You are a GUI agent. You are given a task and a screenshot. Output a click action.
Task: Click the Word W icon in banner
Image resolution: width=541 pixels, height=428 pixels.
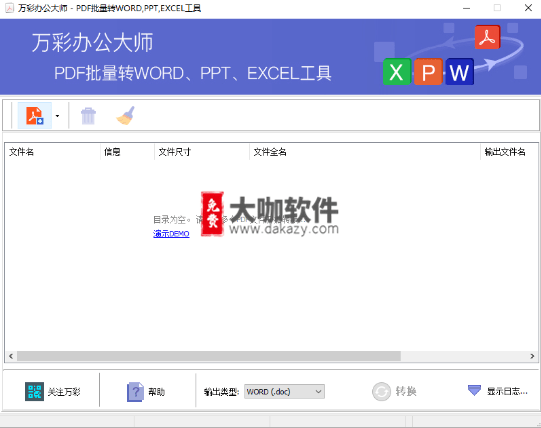(460, 72)
